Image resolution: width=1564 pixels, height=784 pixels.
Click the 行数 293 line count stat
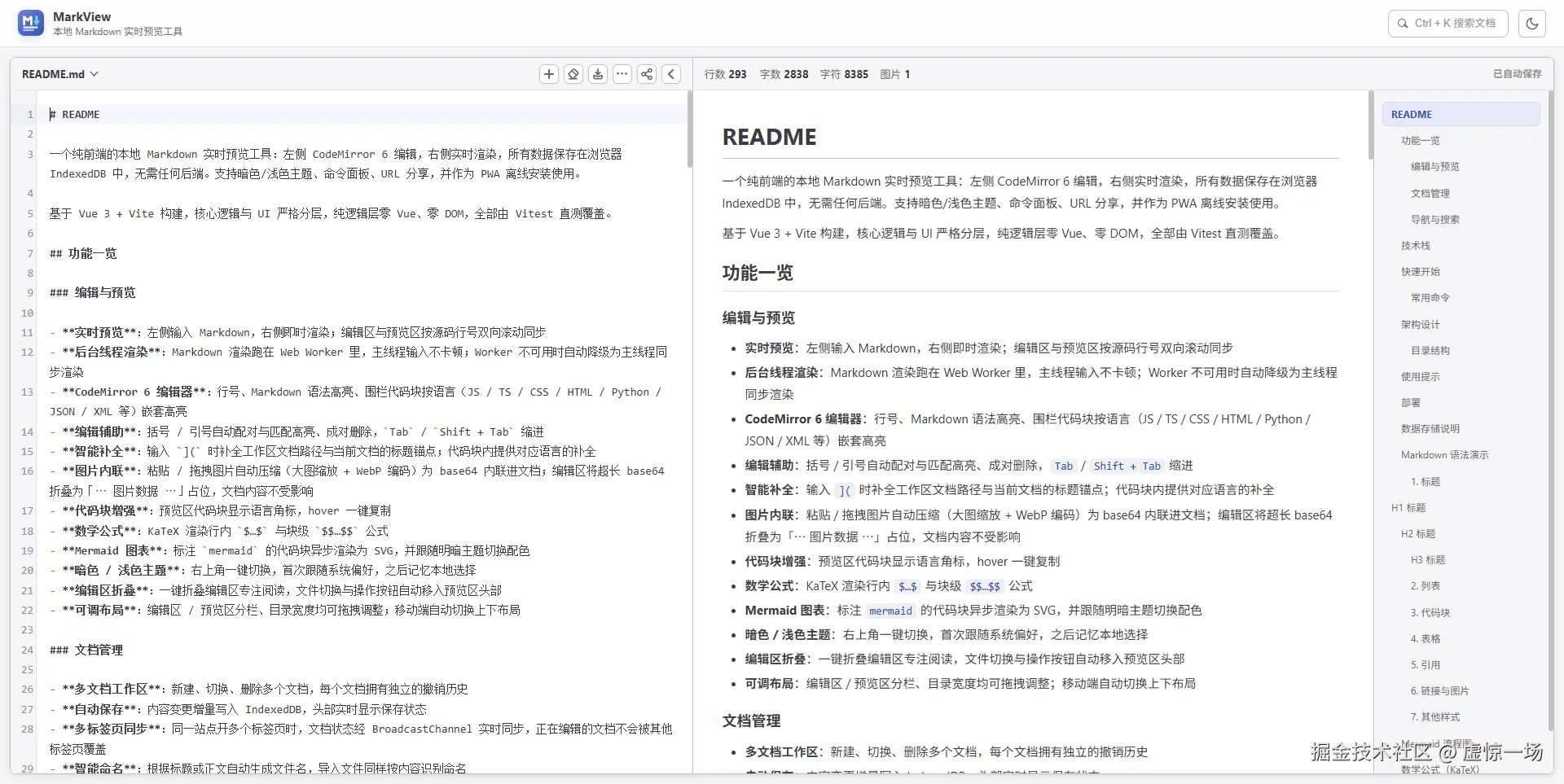tap(725, 74)
